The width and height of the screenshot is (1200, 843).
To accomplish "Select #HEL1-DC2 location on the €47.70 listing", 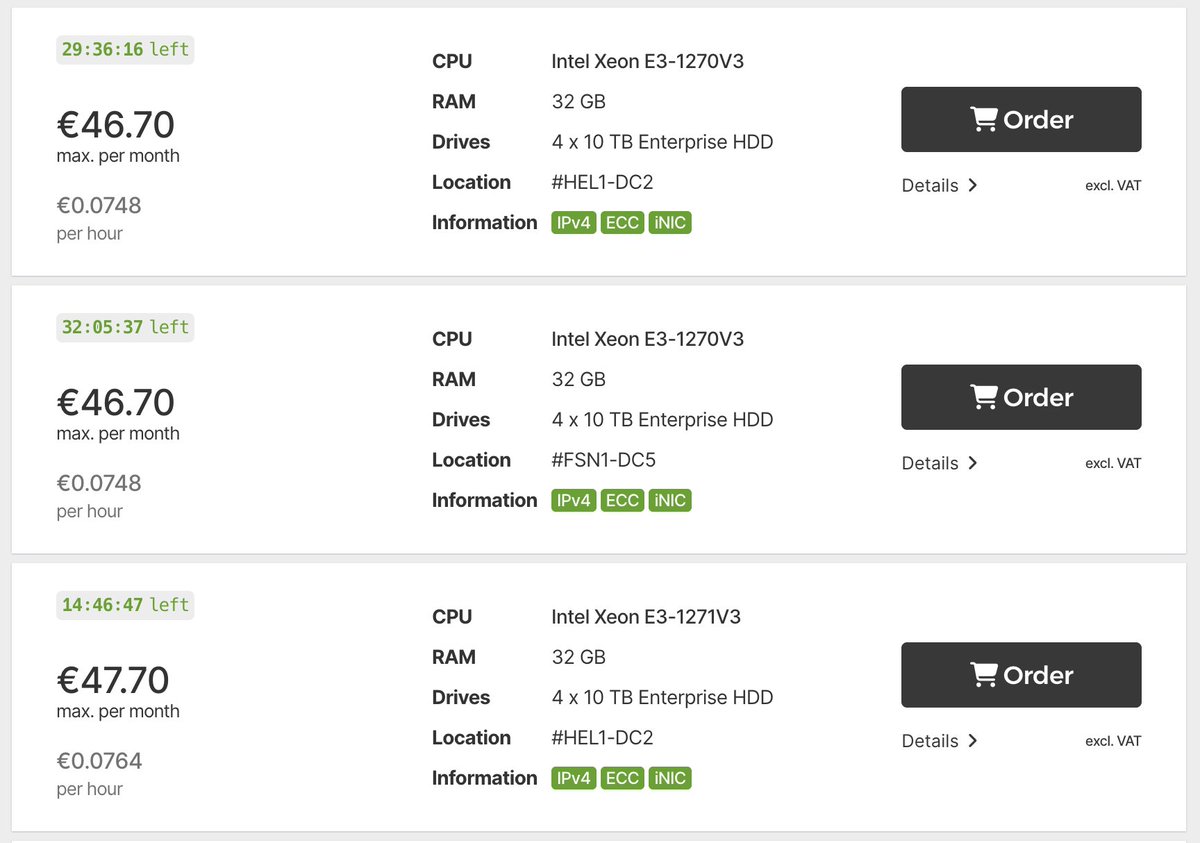I will pos(602,738).
